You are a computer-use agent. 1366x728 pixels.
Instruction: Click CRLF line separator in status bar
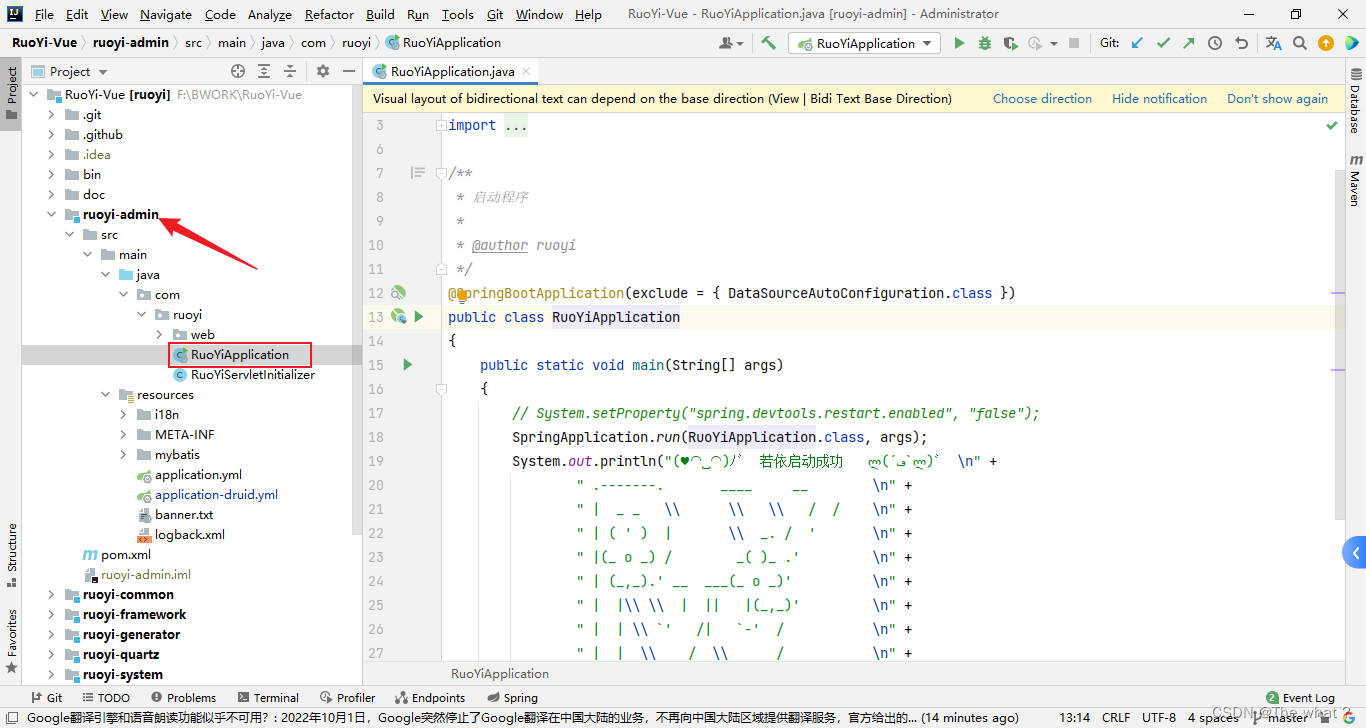tap(1116, 717)
